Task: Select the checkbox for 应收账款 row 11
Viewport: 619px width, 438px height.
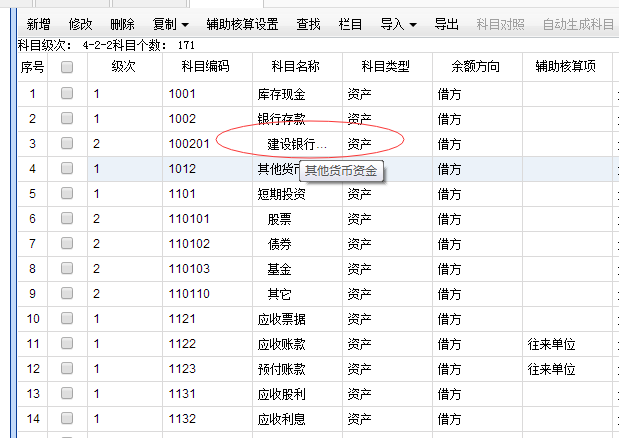Action: pos(67,344)
